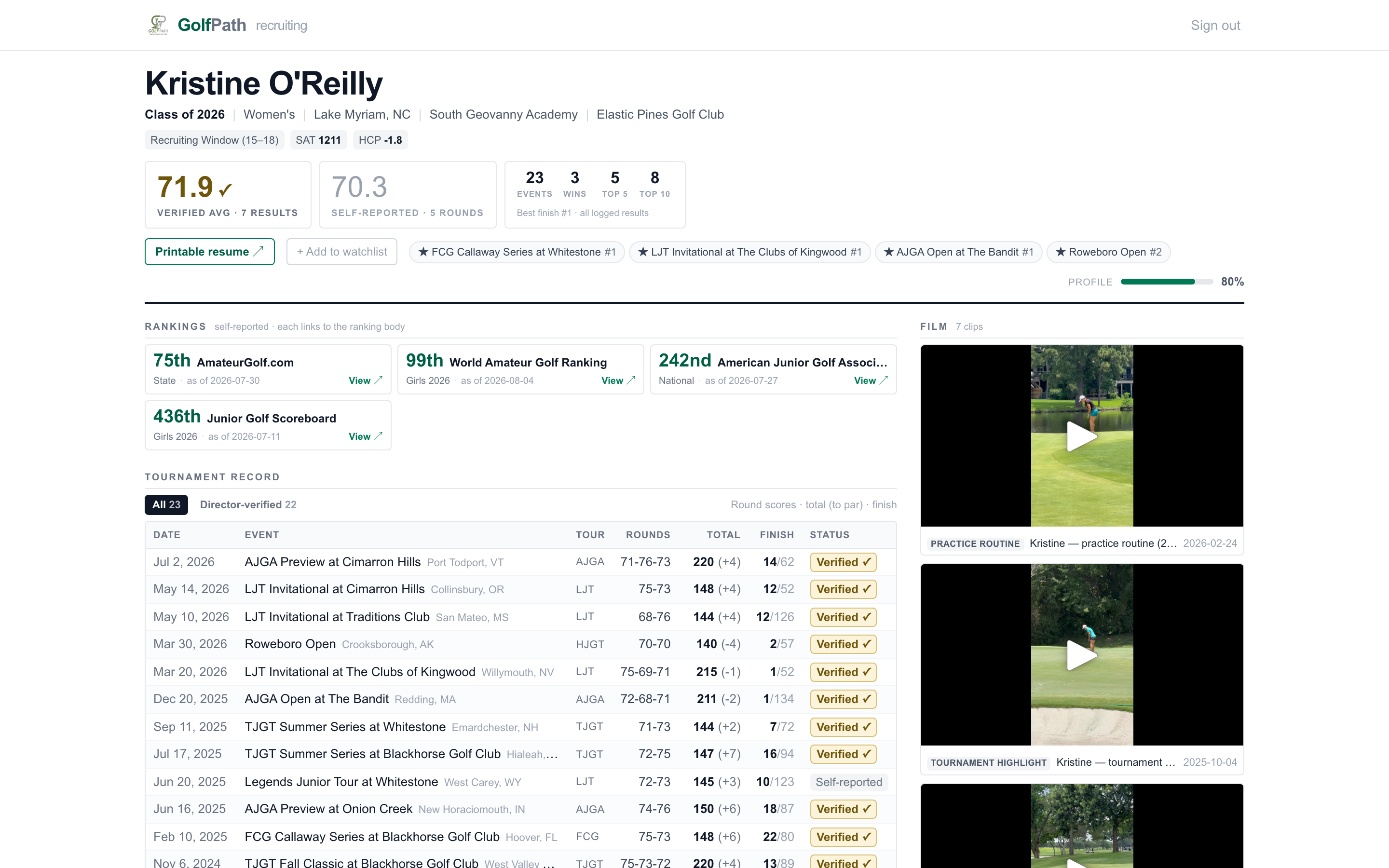Select the Roweboro Open #2 highlight chip
This screenshot has width=1389, height=868.
(1108, 252)
